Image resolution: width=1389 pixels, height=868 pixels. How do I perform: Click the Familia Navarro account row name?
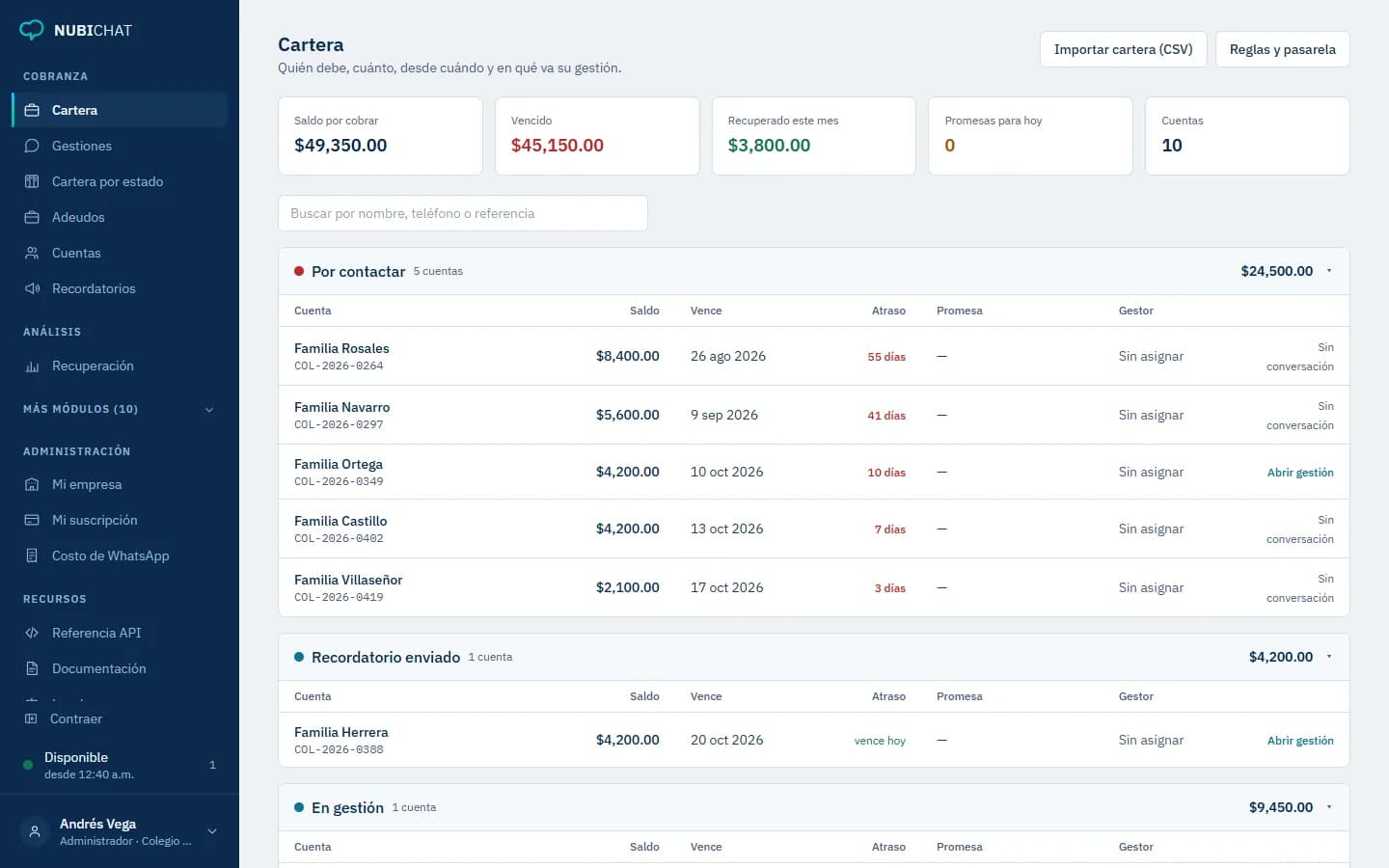click(x=342, y=407)
